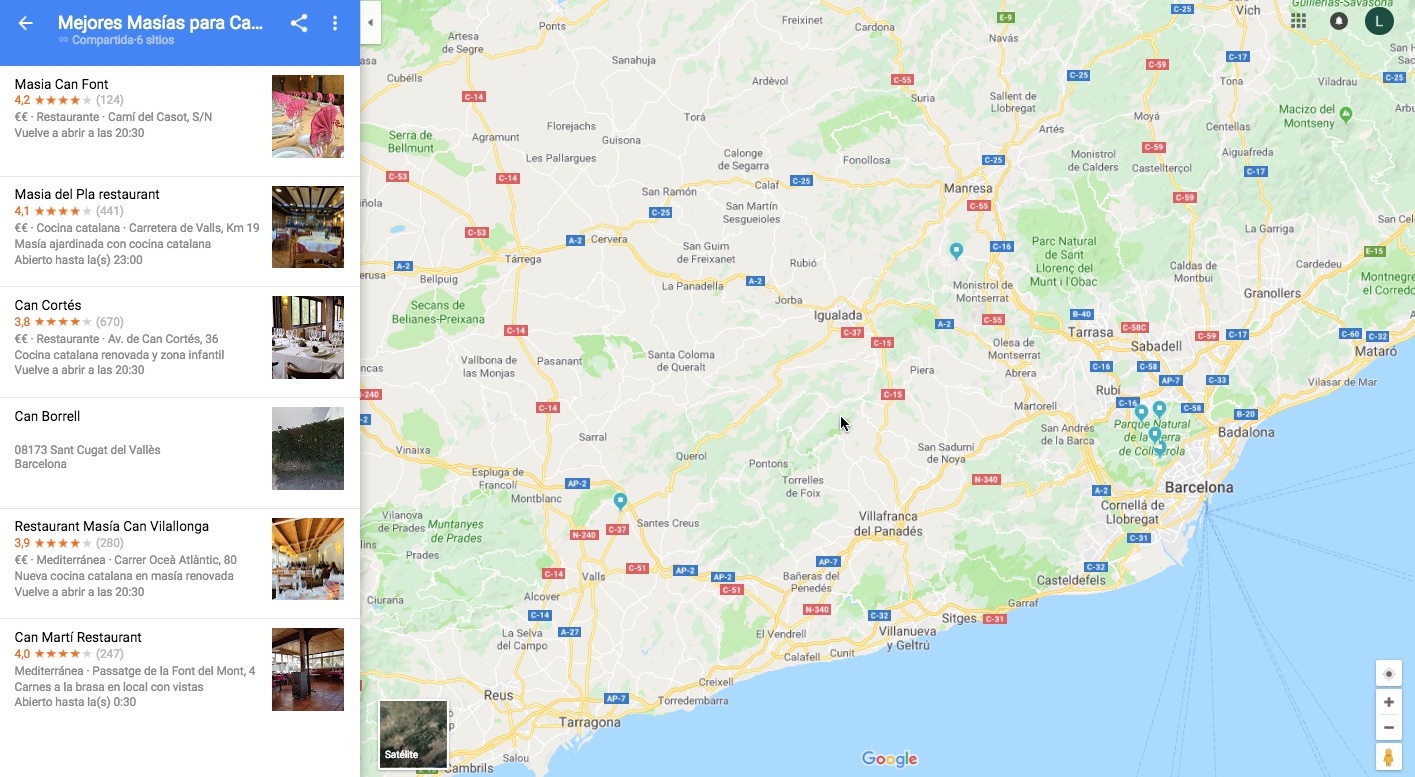Image resolution: width=1415 pixels, height=777 pixels.
Task: Share the Mejores Masías list
Action: [x=299, y=23]
